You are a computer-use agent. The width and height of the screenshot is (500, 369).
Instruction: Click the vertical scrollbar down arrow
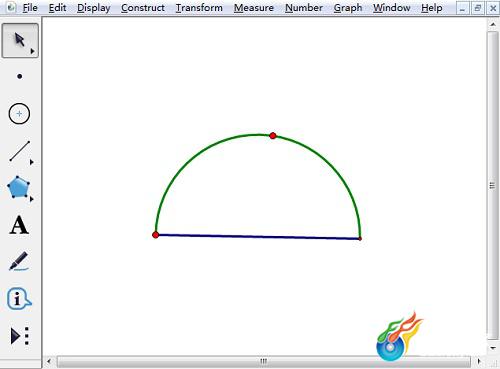pyautogui.click(x=493, y=348)
